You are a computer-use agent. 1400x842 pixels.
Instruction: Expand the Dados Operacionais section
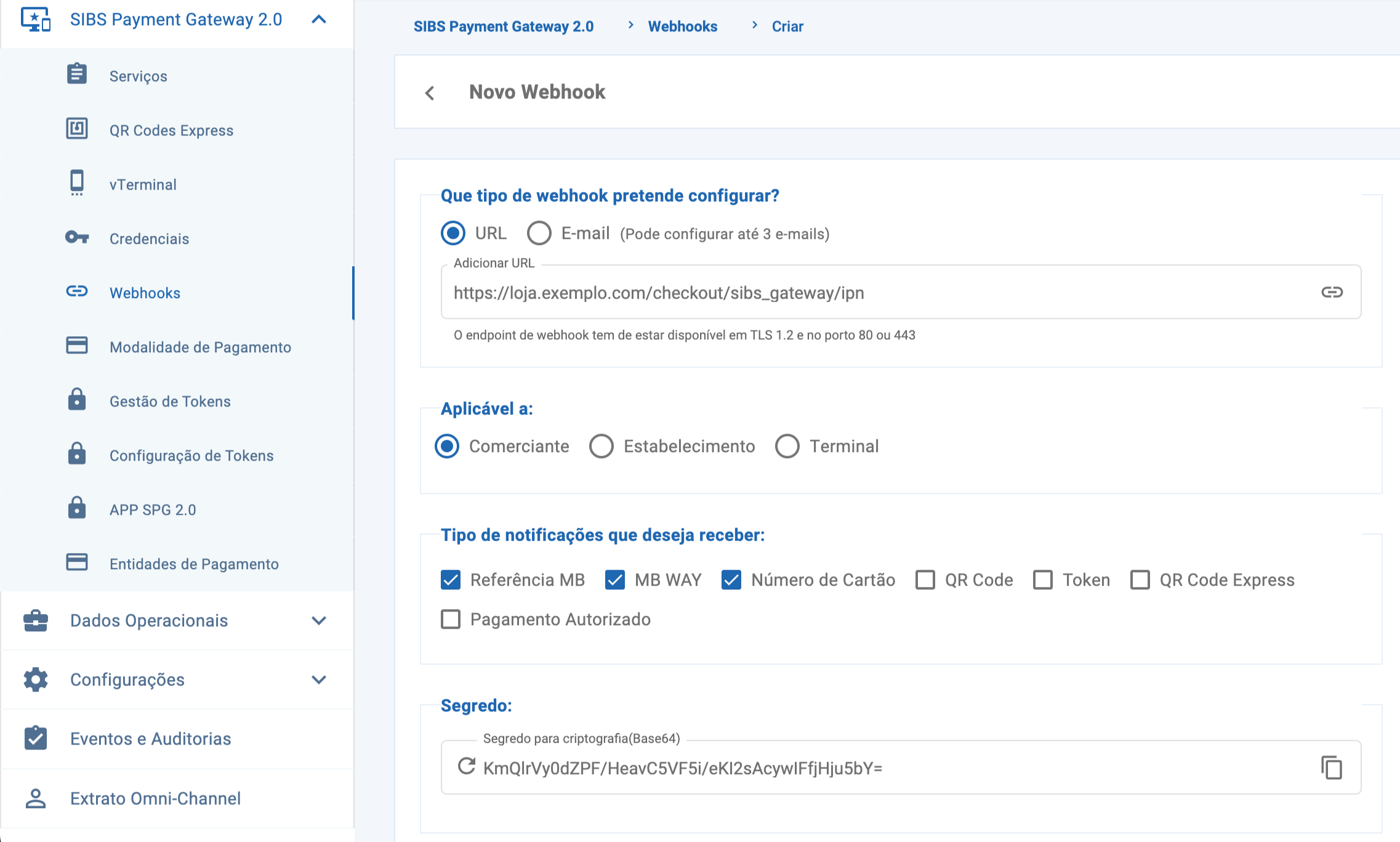[x=318, y=620]
